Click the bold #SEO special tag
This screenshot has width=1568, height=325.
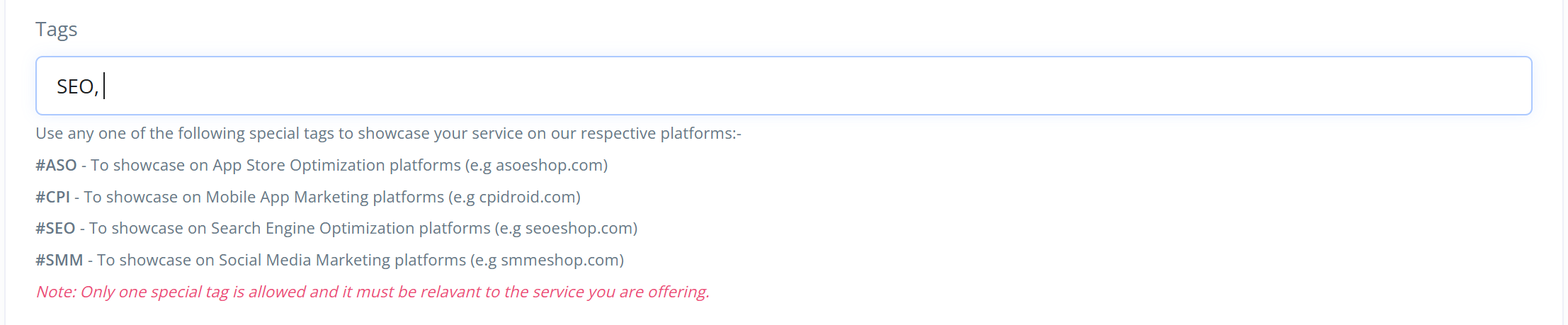(55, 228)
